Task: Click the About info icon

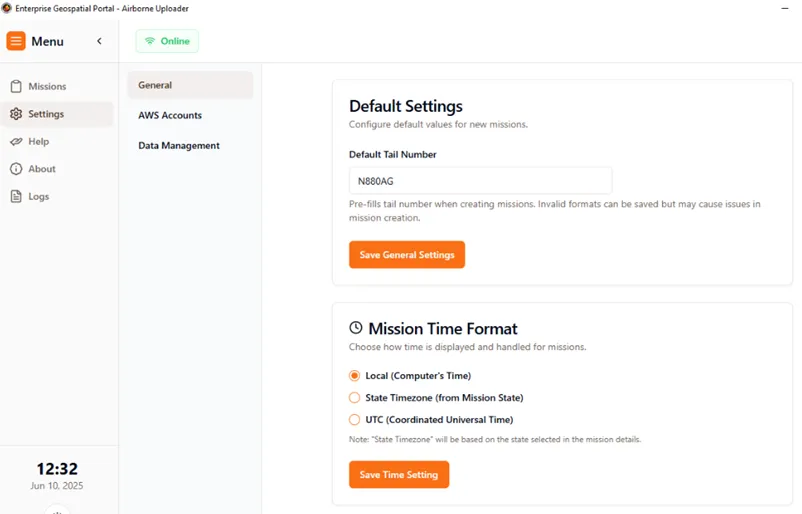Action: click(x=16, y=169)
